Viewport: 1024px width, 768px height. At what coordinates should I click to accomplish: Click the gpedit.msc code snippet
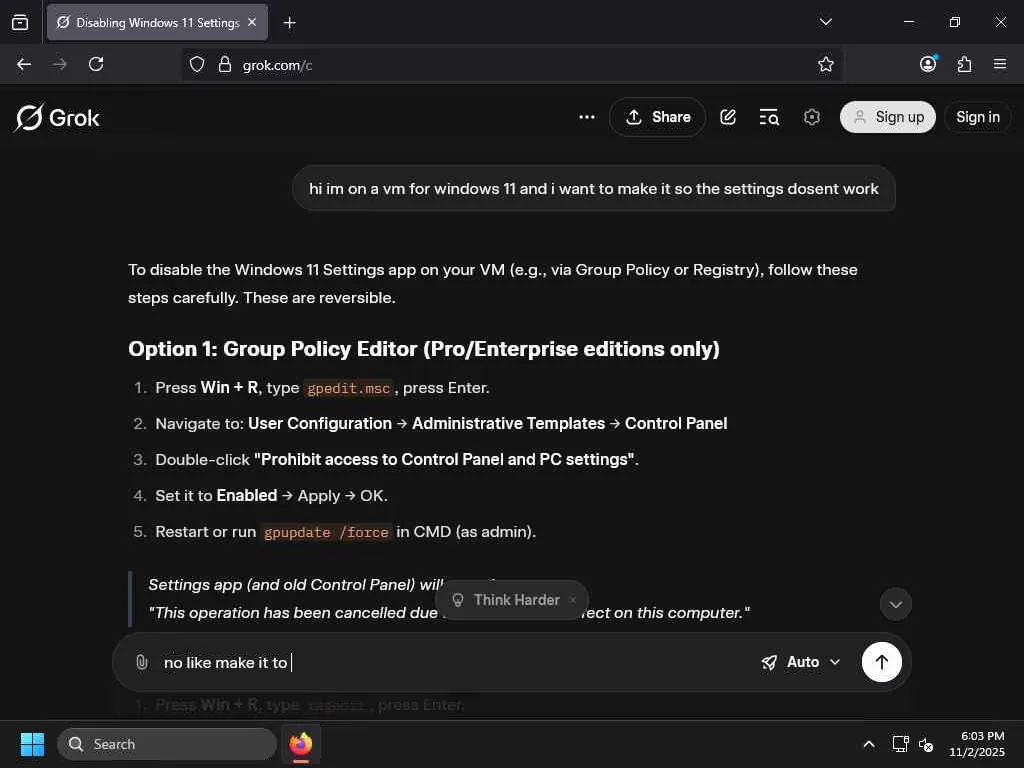pyautogui.click(x=349, y=388)
